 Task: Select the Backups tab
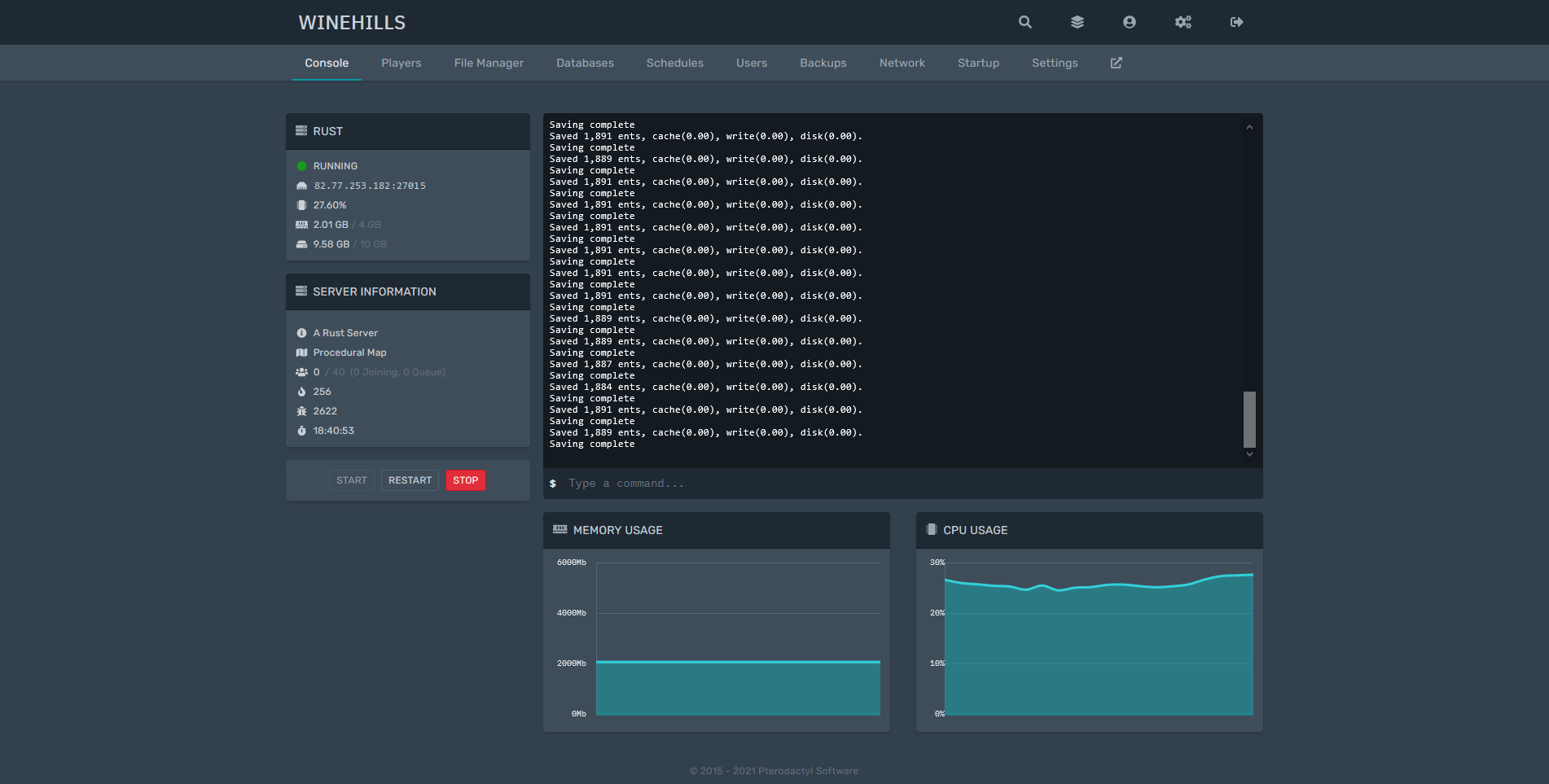point(823,63)
